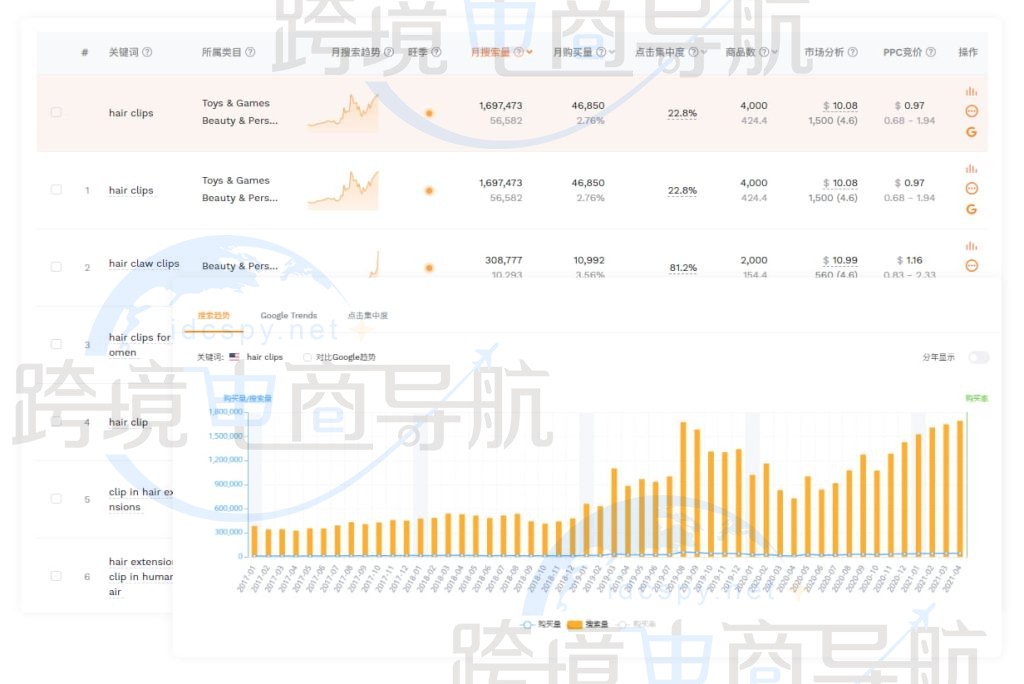Click the trend chart icon in highlighted row

[971, 91]
